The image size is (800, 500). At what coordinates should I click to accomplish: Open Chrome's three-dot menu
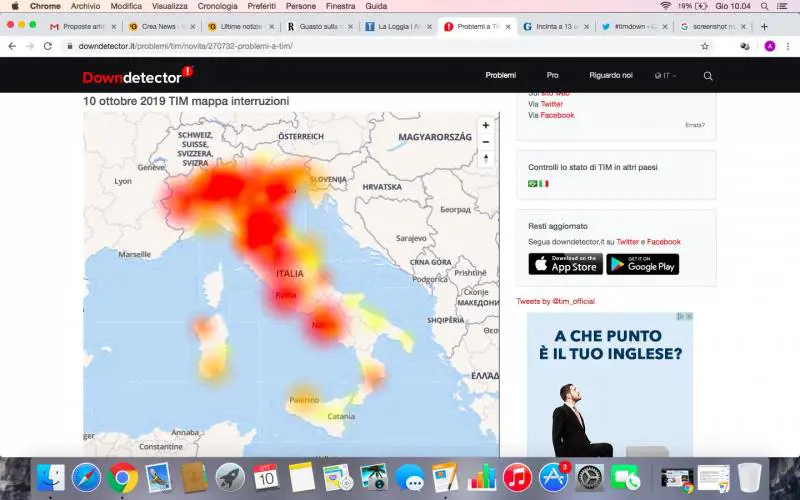point(788,46)
